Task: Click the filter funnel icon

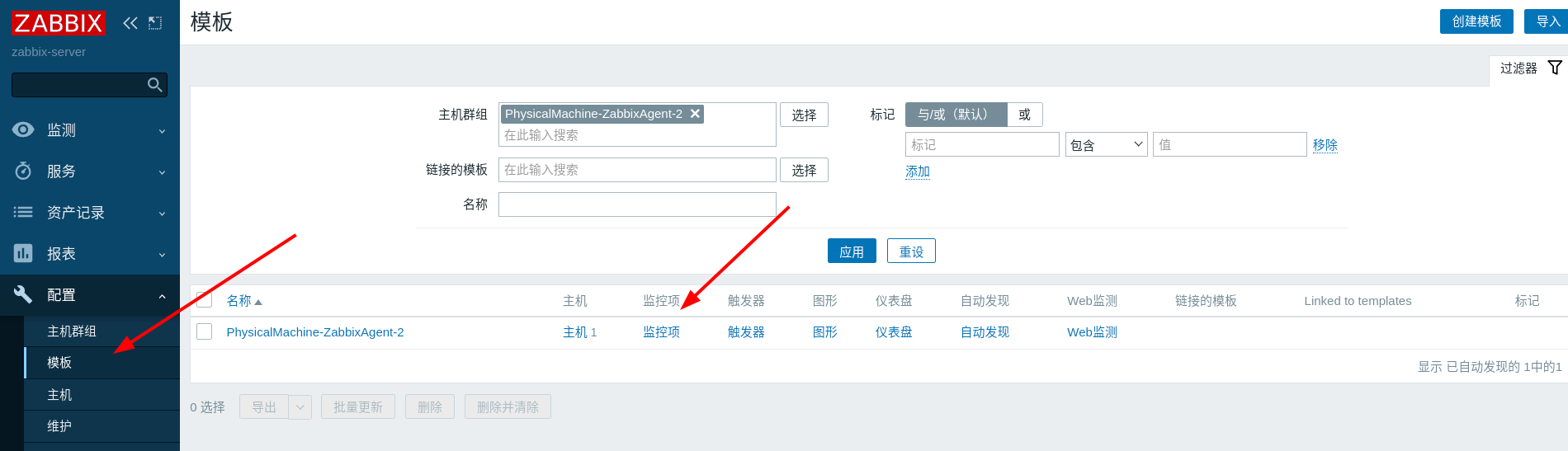Action: (1555, 68)
